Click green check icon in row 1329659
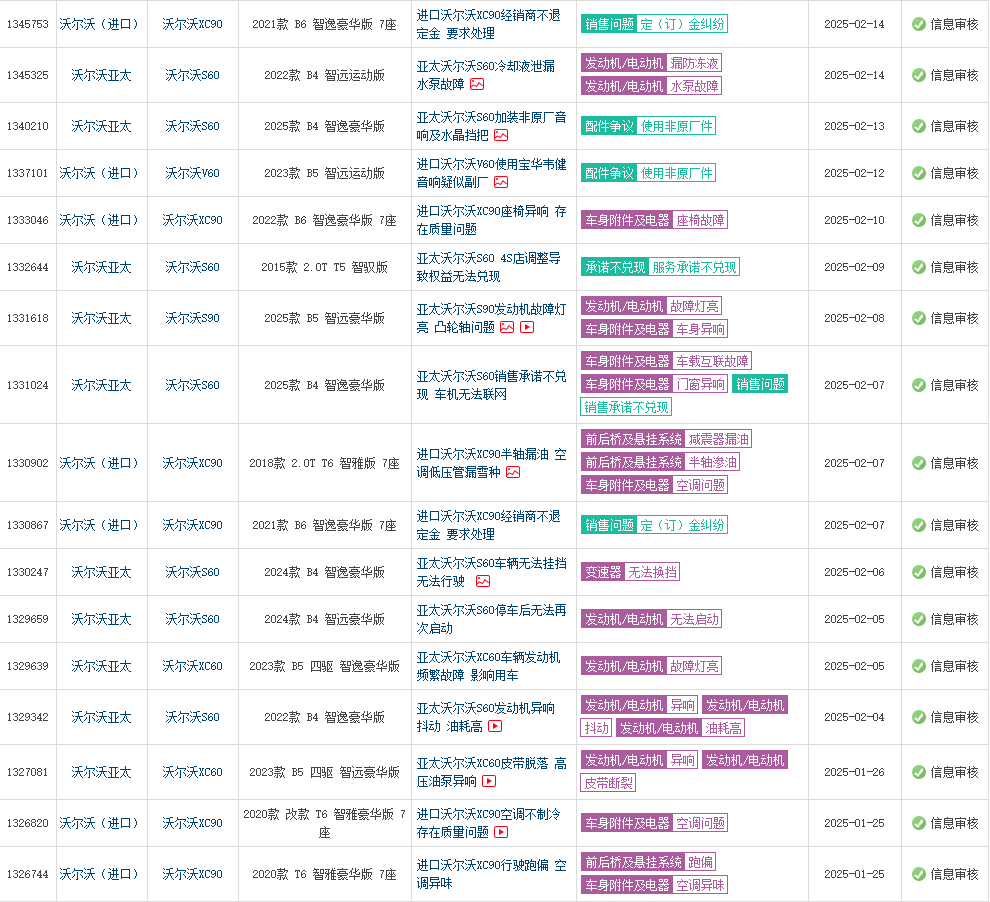The width and height of the screenshot is (990, 902). point(919,619)
